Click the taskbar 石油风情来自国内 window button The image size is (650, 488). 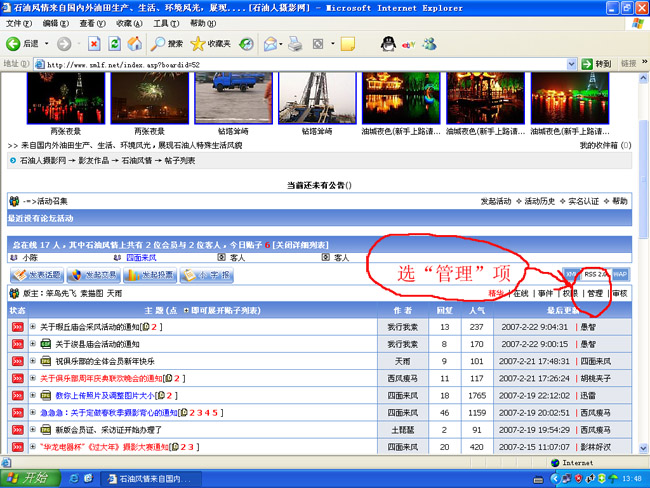(151, 479)
